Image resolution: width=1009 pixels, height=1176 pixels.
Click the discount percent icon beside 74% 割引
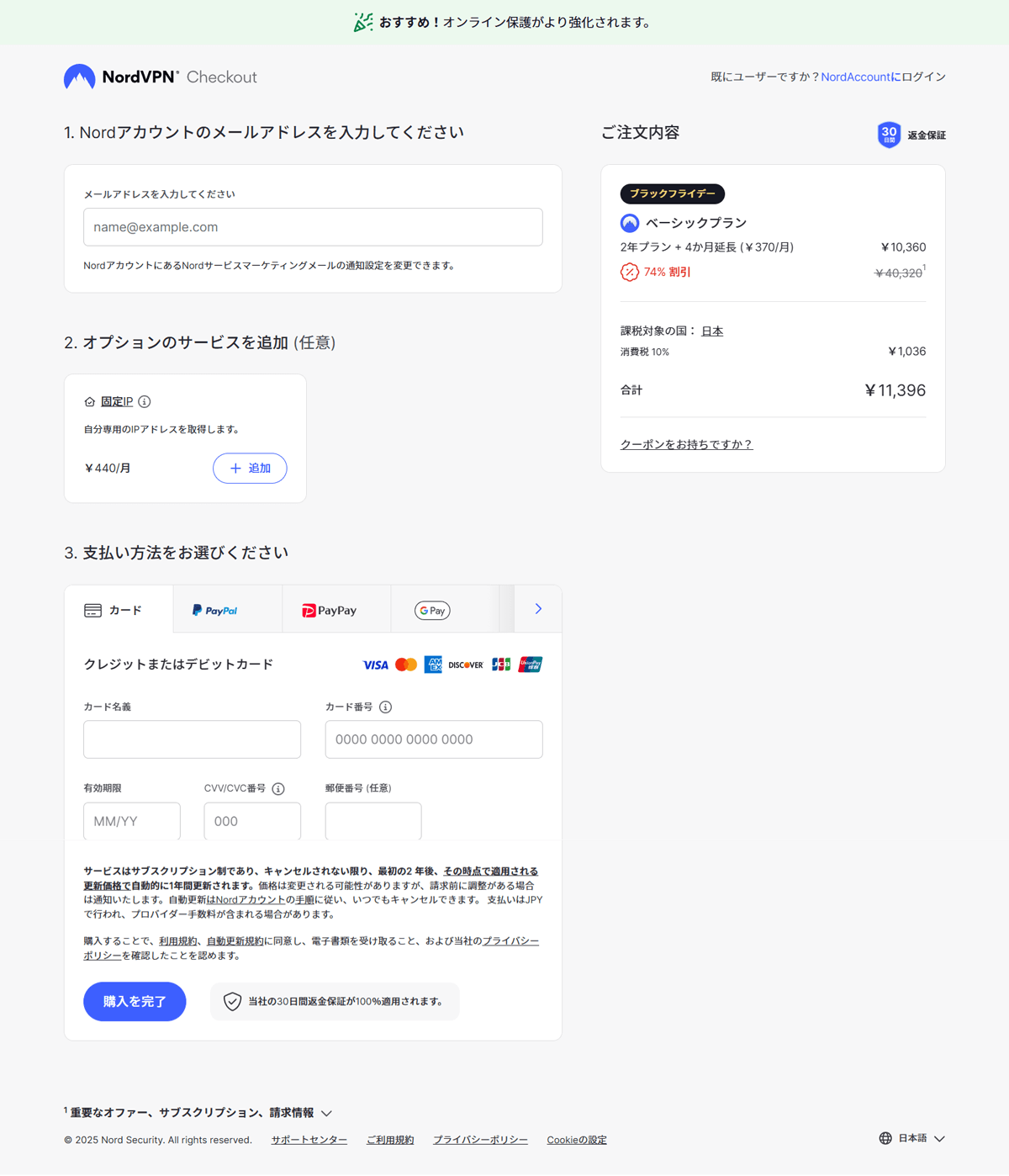coord(629,272)
